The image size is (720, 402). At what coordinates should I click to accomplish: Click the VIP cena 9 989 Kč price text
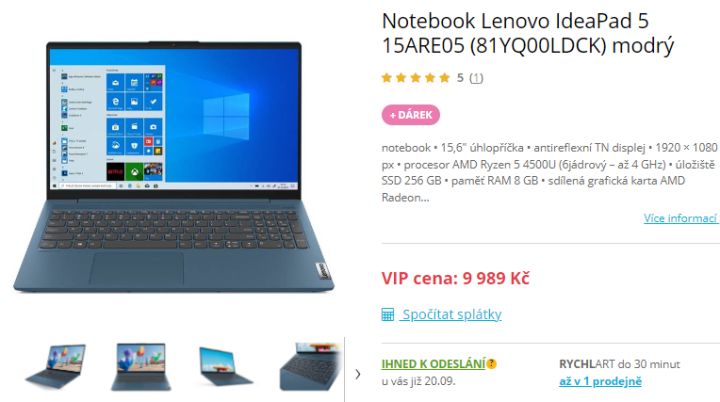click(x=455, y=278)
